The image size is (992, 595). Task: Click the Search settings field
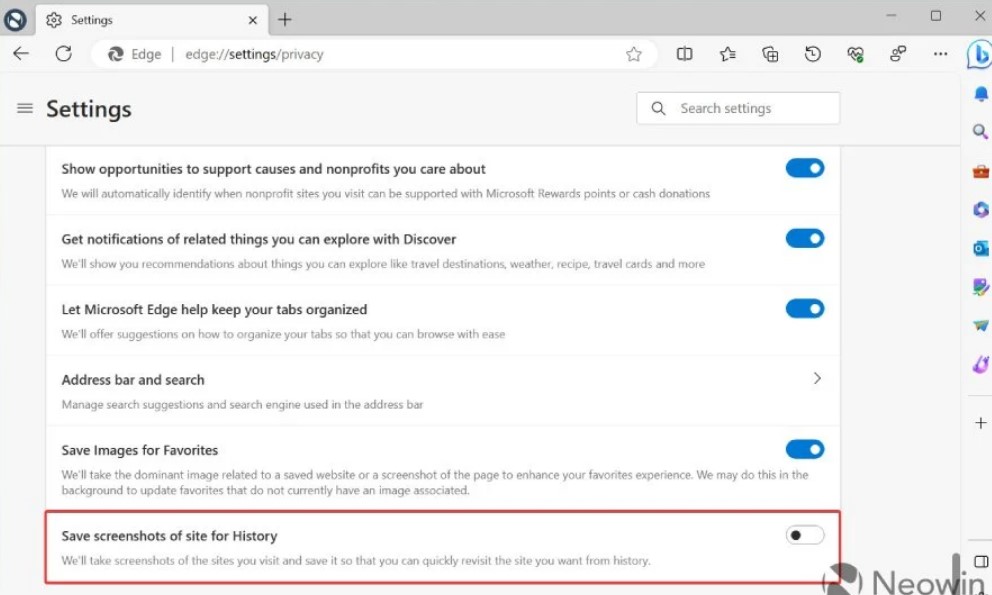pyautogui.click(x=738, y=108)
